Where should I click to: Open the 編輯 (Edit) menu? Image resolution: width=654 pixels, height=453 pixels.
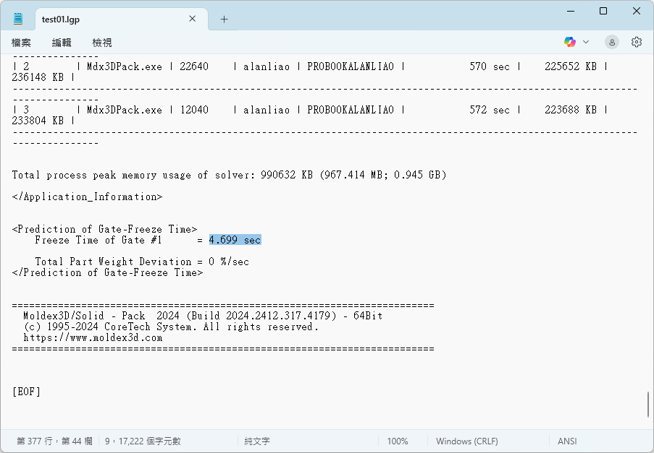pyautogui.click(x=62, y=43)
